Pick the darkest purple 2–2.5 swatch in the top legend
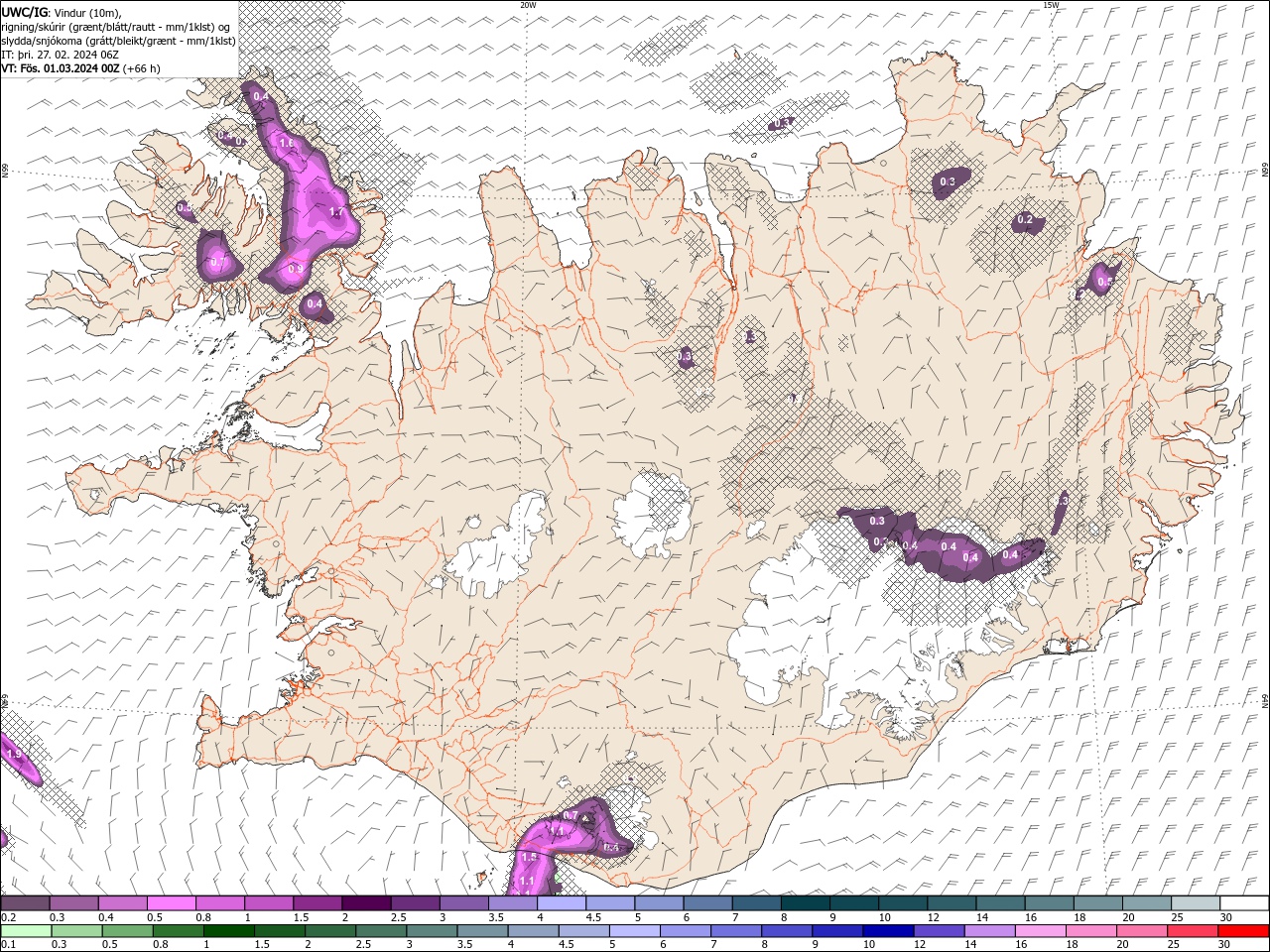Screen dimensions: 1270x952 [365, 903]
